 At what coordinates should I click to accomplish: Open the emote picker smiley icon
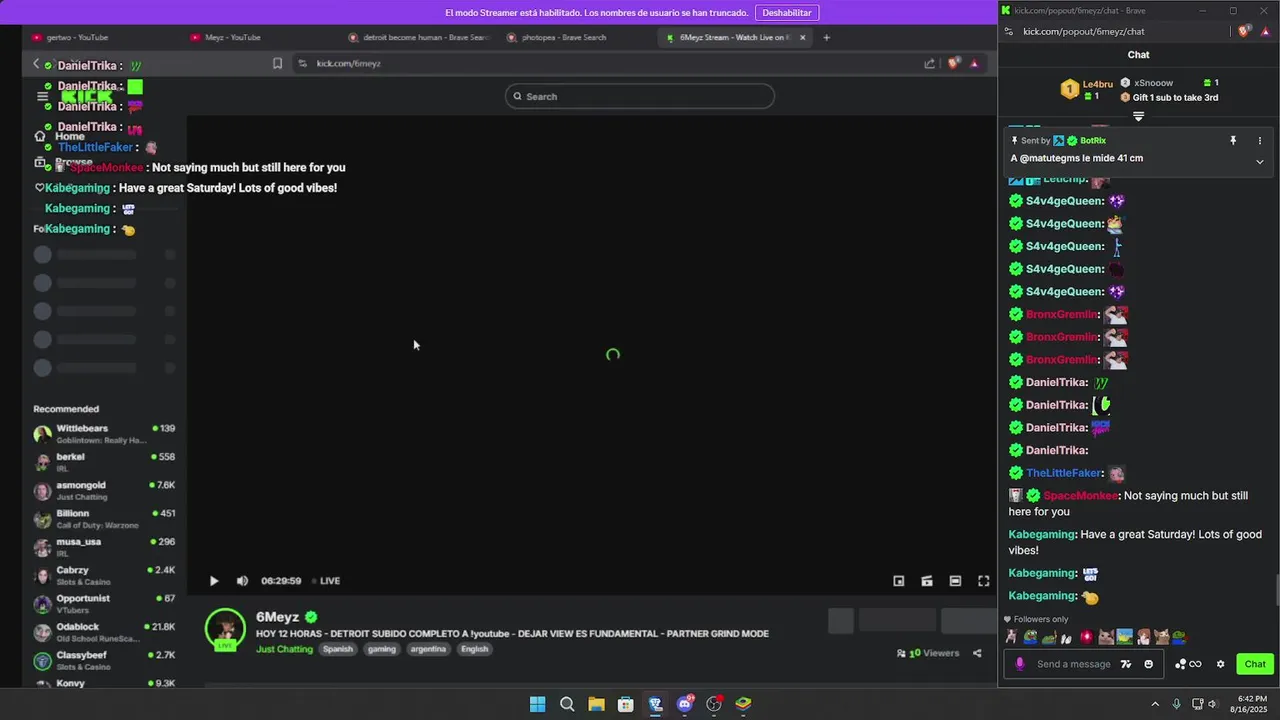pyautogui.click(x=1148, y=664)
